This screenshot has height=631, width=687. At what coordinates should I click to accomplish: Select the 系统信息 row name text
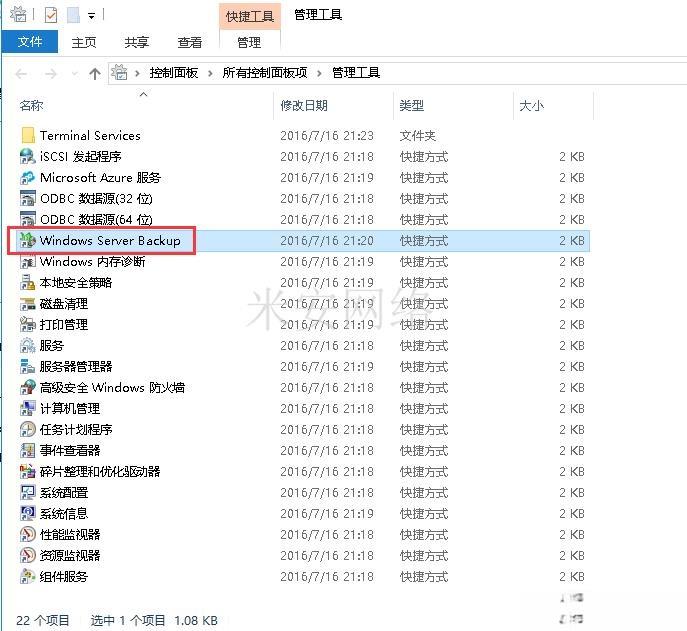(64, 513)
